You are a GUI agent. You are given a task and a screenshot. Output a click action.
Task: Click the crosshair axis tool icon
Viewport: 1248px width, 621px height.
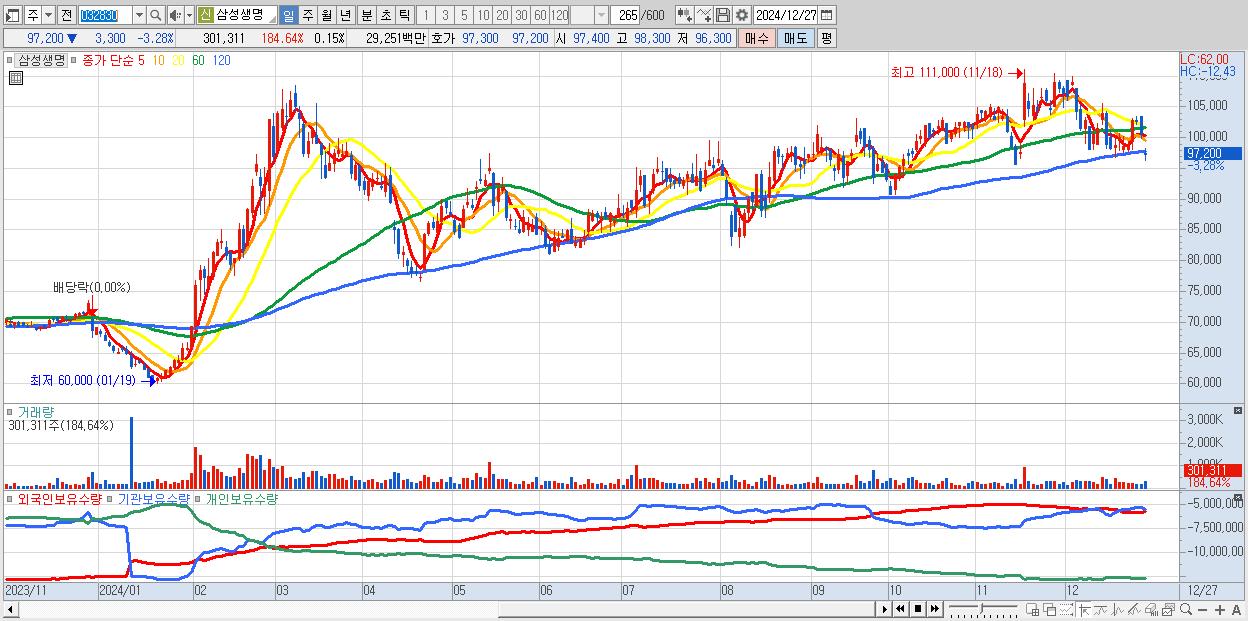1084,610
